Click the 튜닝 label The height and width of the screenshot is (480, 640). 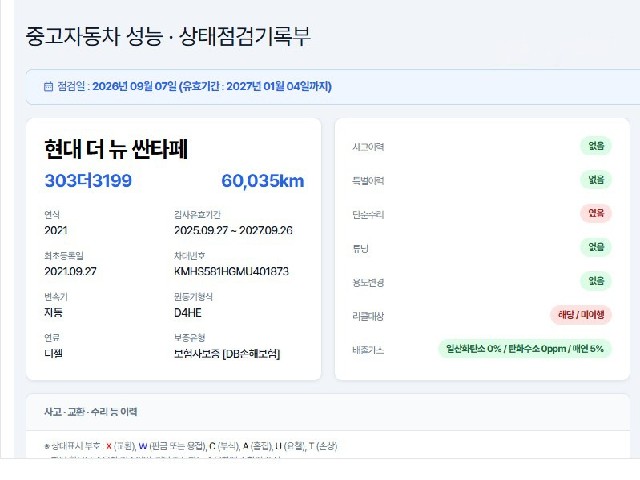click(x=360, y=248)
